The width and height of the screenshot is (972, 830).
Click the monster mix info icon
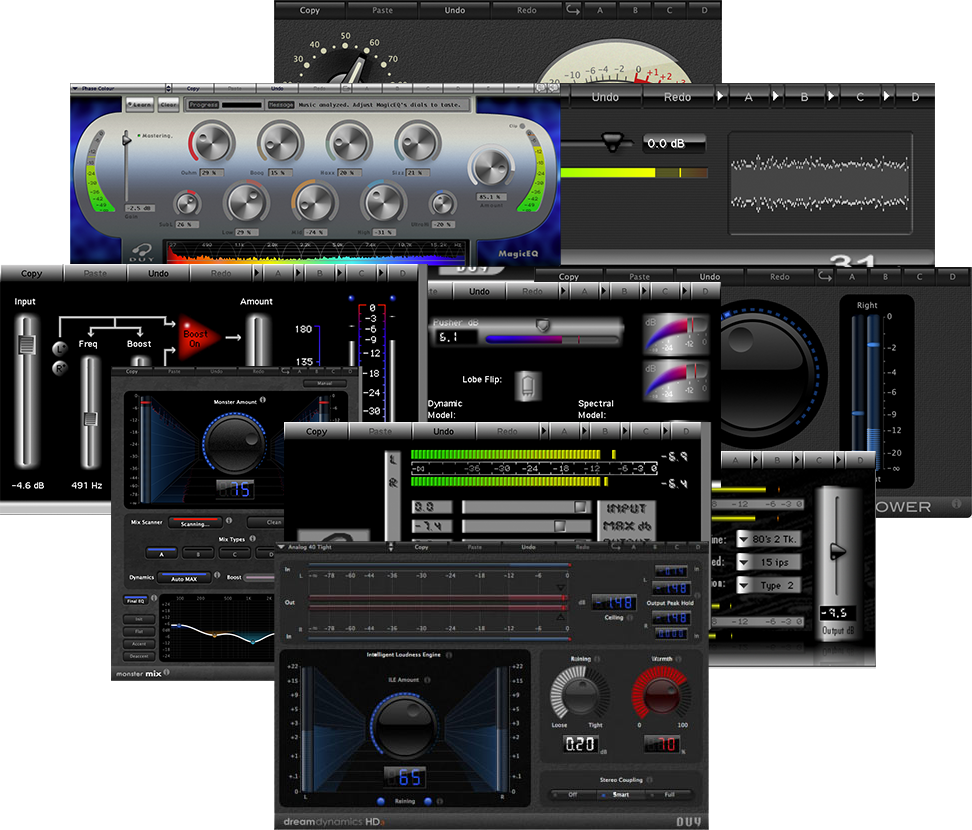(x=168, y=673)
